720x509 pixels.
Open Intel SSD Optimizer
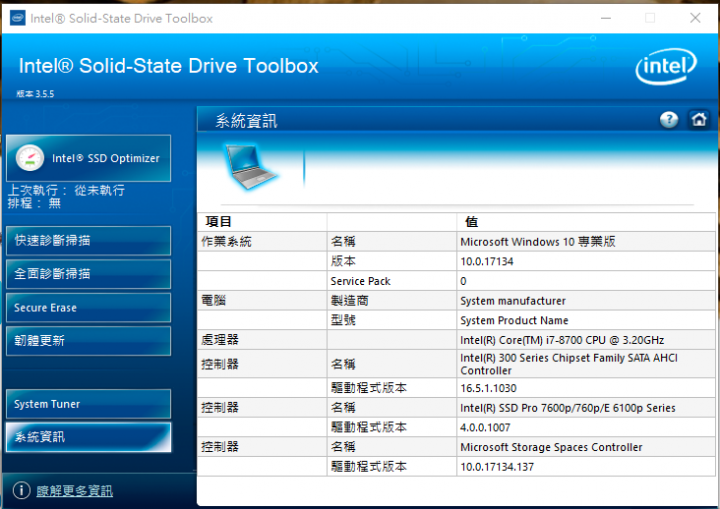89,158
